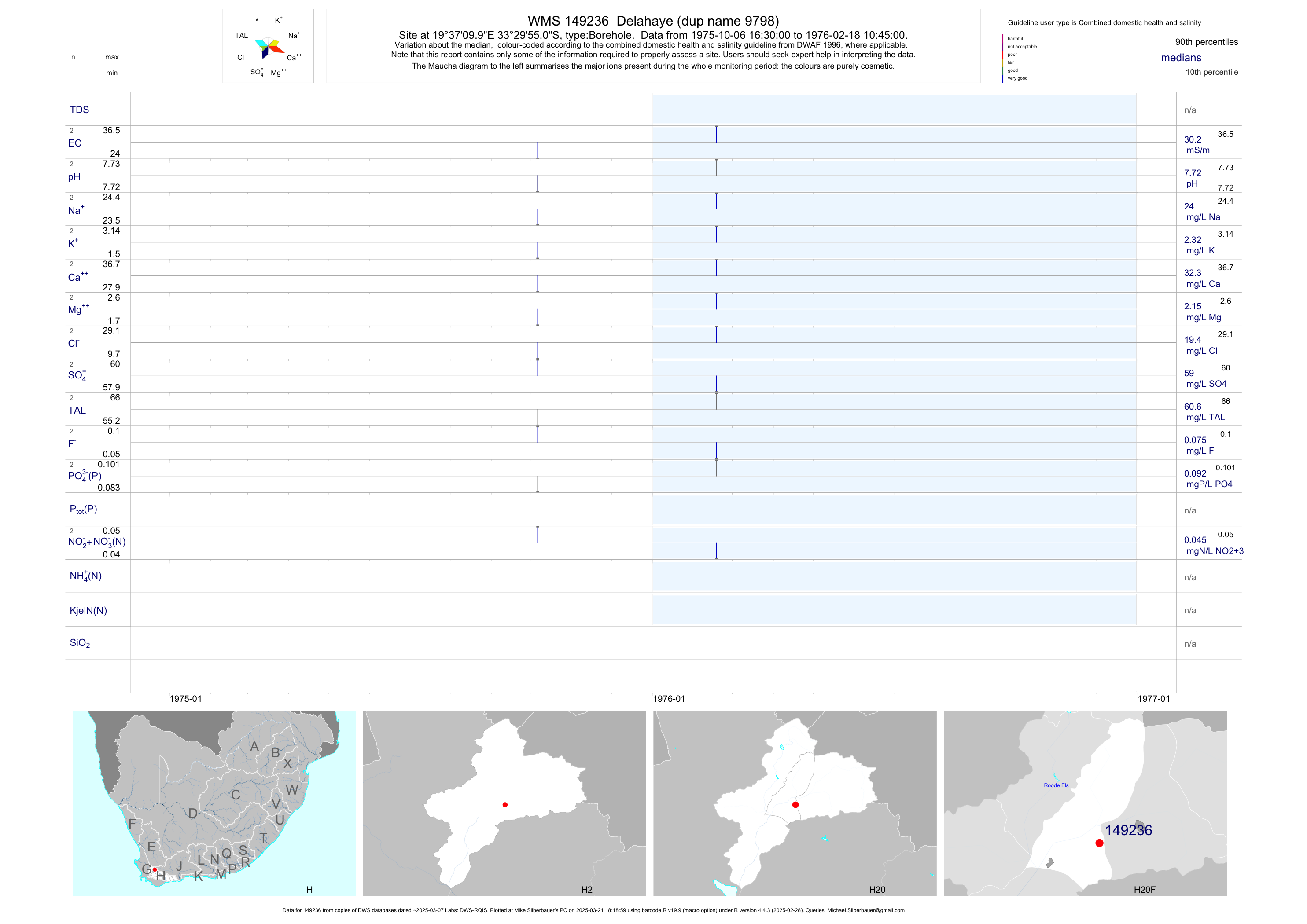The height and width of the screenshot is (924, 1307).
Task: Click the SiO2 row label
Action: coord(80,643)
